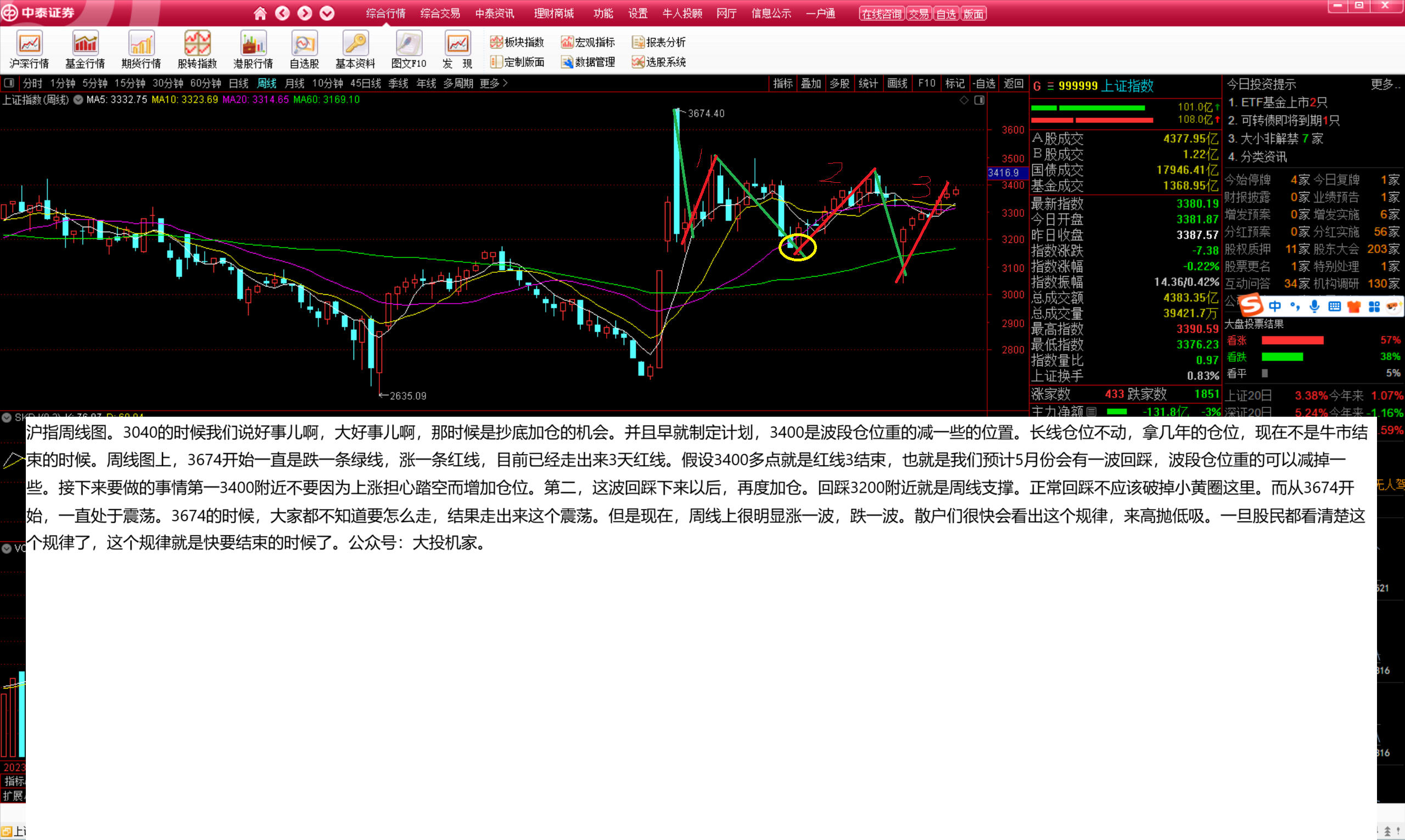This screenshot has height=840, width=1405.
Task: Open the 画线 drawing tool
Action: 897,83
